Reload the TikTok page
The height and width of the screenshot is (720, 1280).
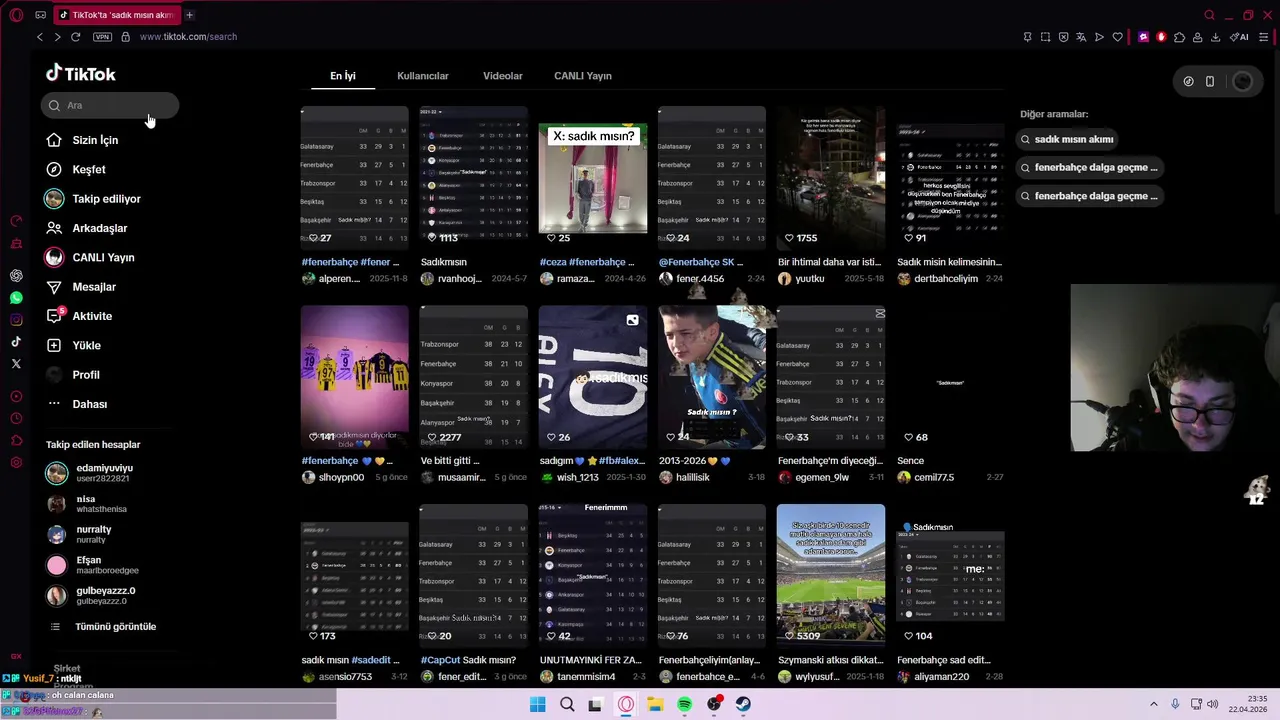pyautogui.click(x=75, y=37)
